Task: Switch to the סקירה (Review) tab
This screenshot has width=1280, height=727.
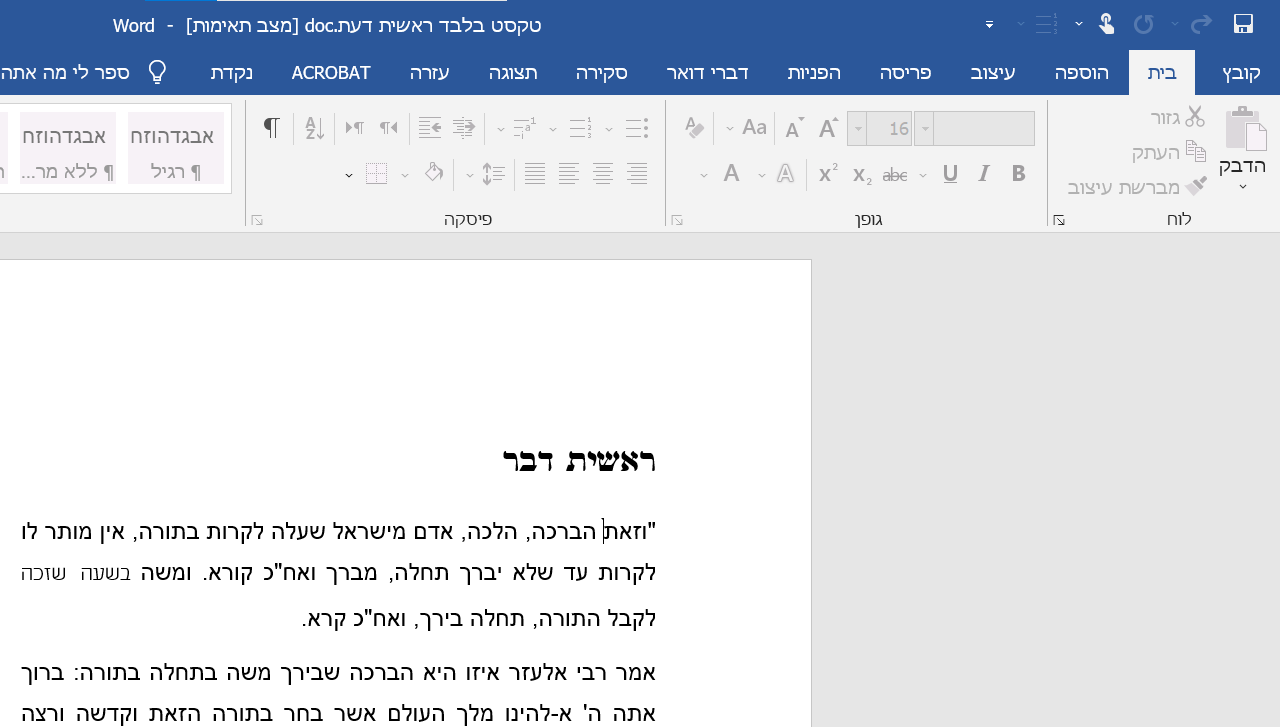Action: (x=602, y=72)
